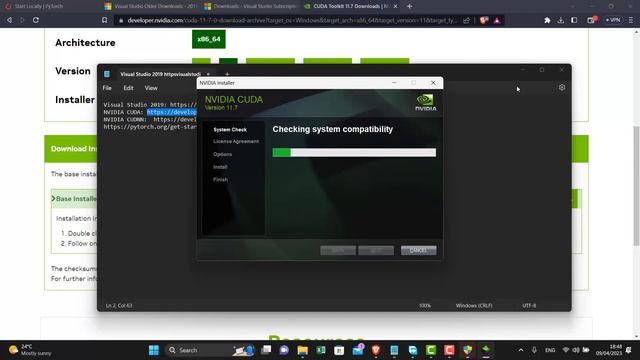Open File menu in Notepad
Viewport: 640px width, 360px height.
[x=107, y=88]
